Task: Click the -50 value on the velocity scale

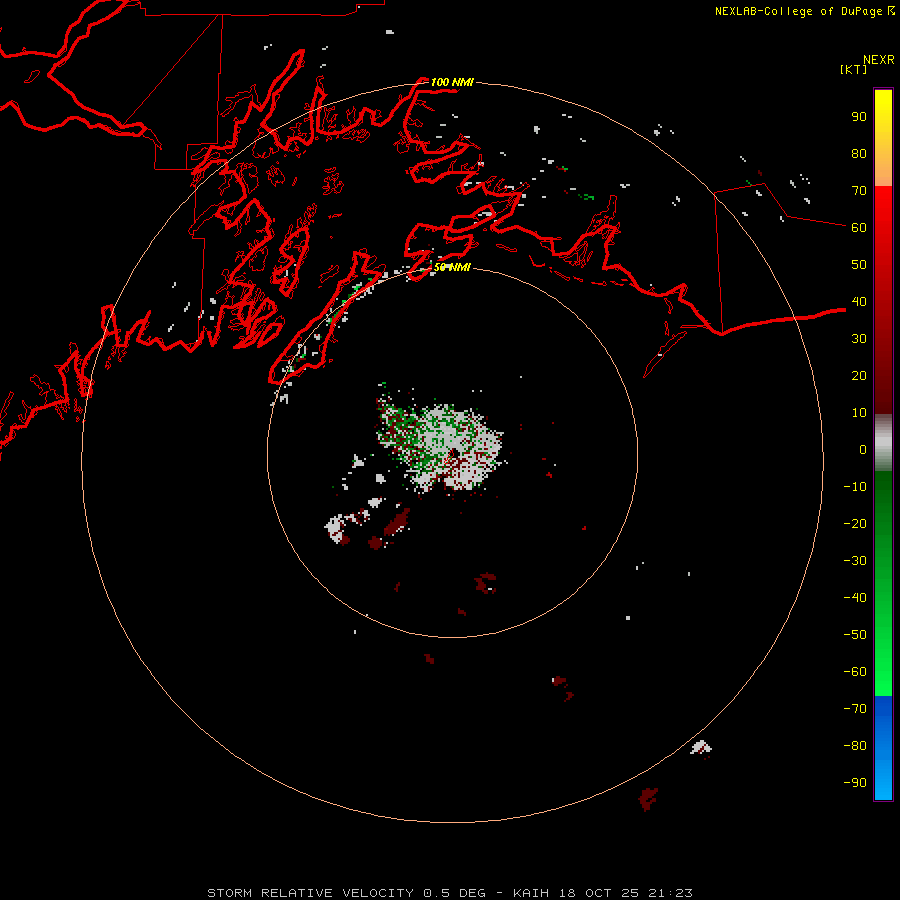Action: [855, 634]
